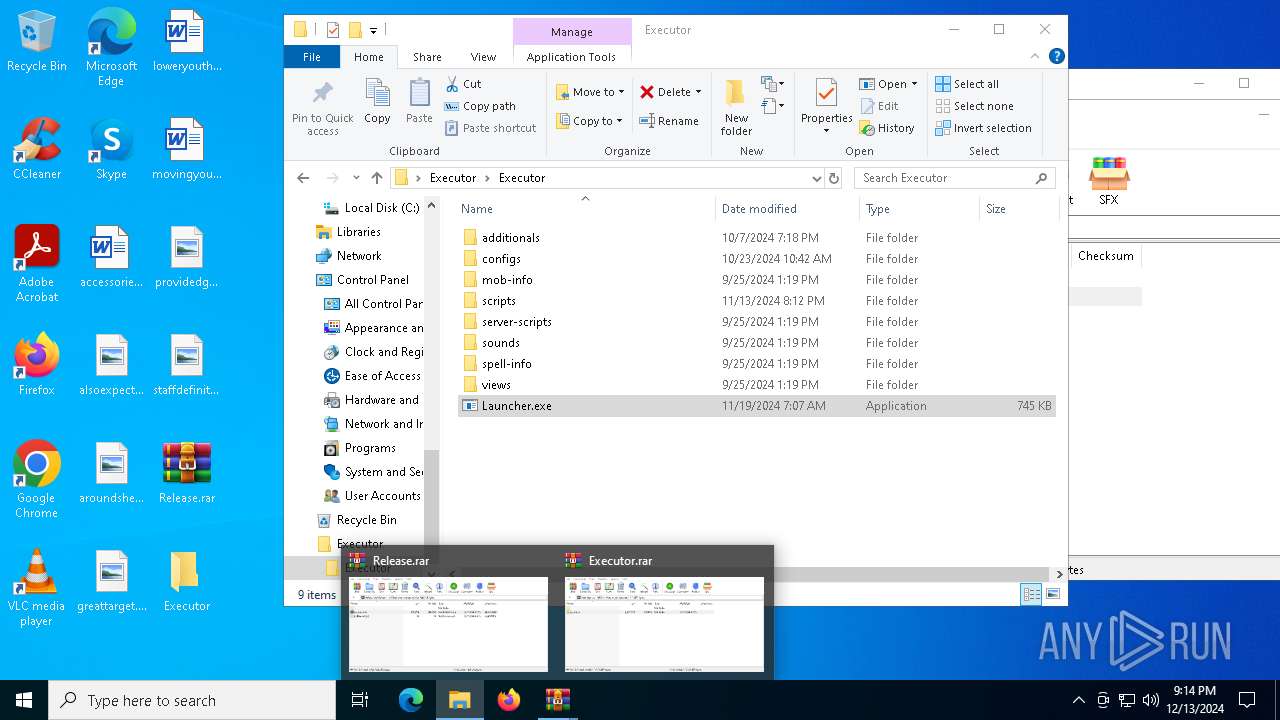Select Recycle Bin in navigation pane

(357, 520)
